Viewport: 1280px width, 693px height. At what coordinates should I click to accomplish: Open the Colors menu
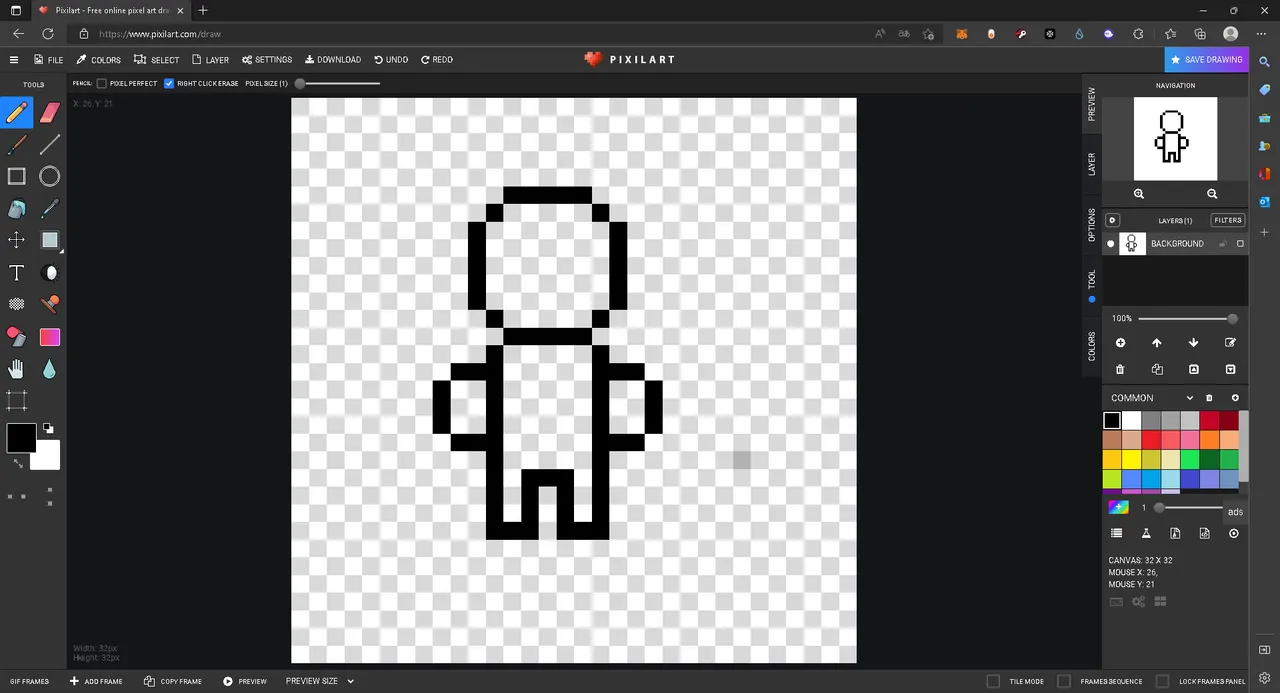coord(99,60)
